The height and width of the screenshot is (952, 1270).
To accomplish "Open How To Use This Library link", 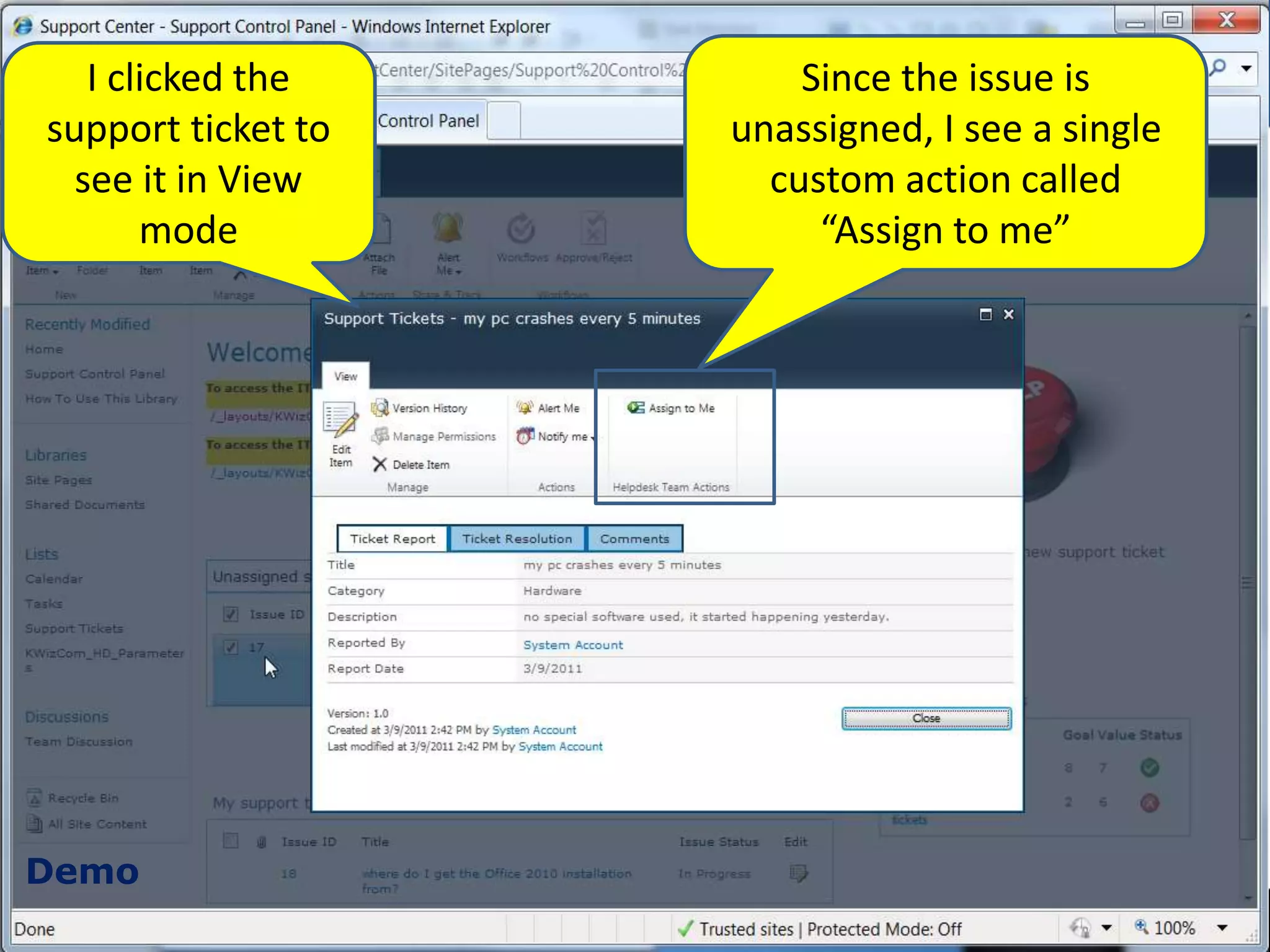I will point(101,399).
